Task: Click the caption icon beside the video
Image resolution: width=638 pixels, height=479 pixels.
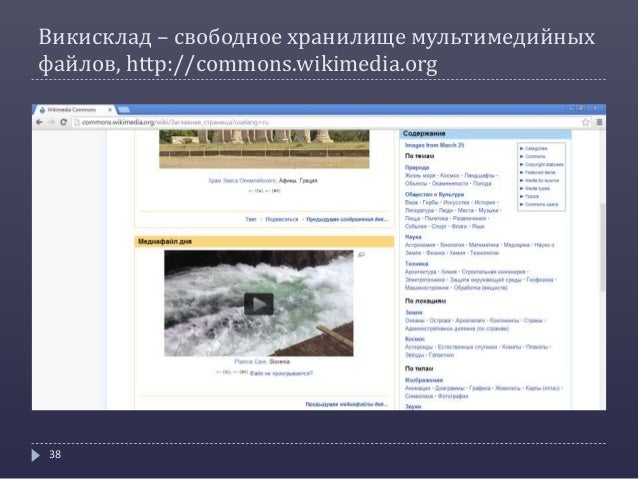Action: tap(361, 255)
